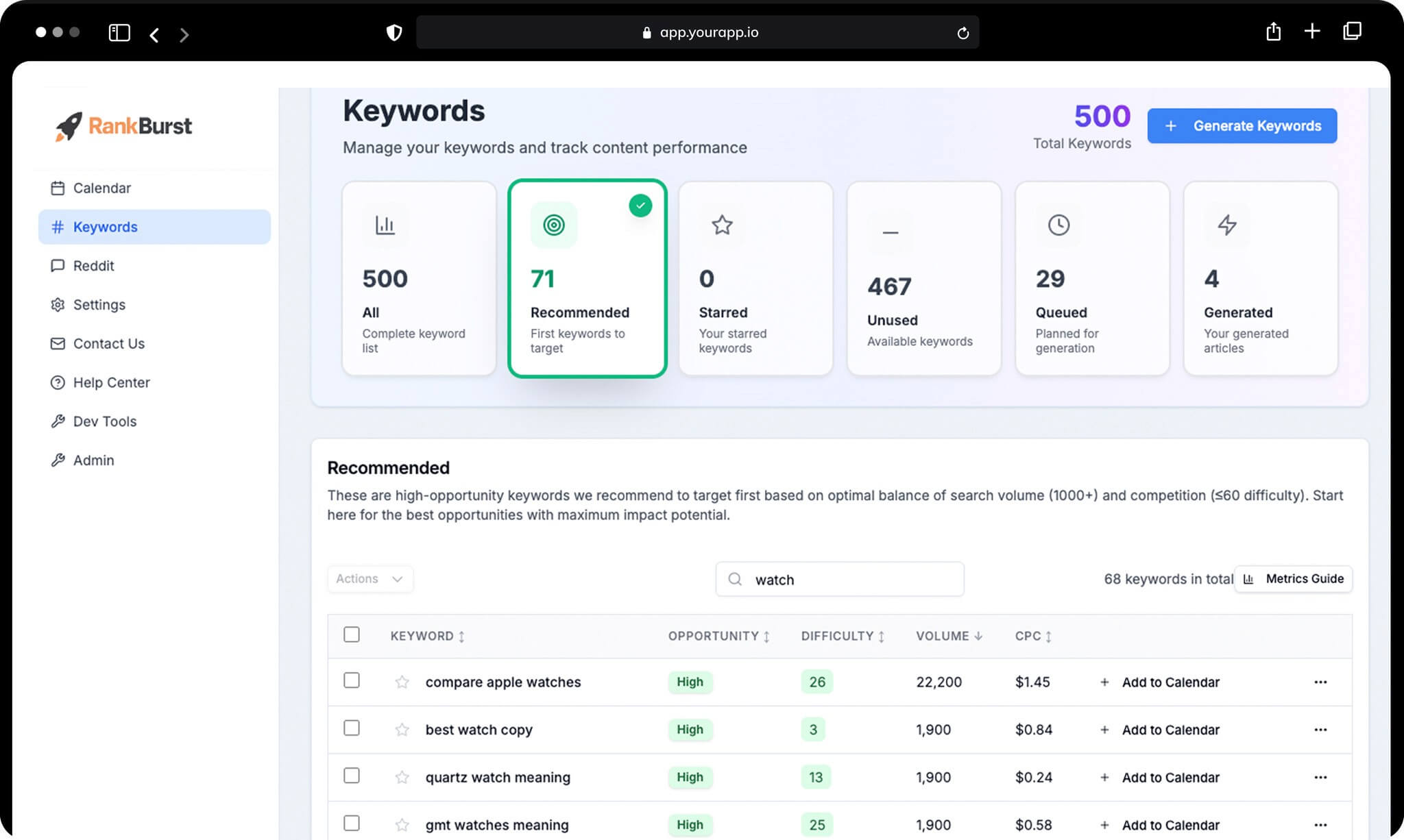Screen dimensions: 1404x840
Task: Check the box for 'quartz watch meaning'
Action: click(x=352, y=776)
